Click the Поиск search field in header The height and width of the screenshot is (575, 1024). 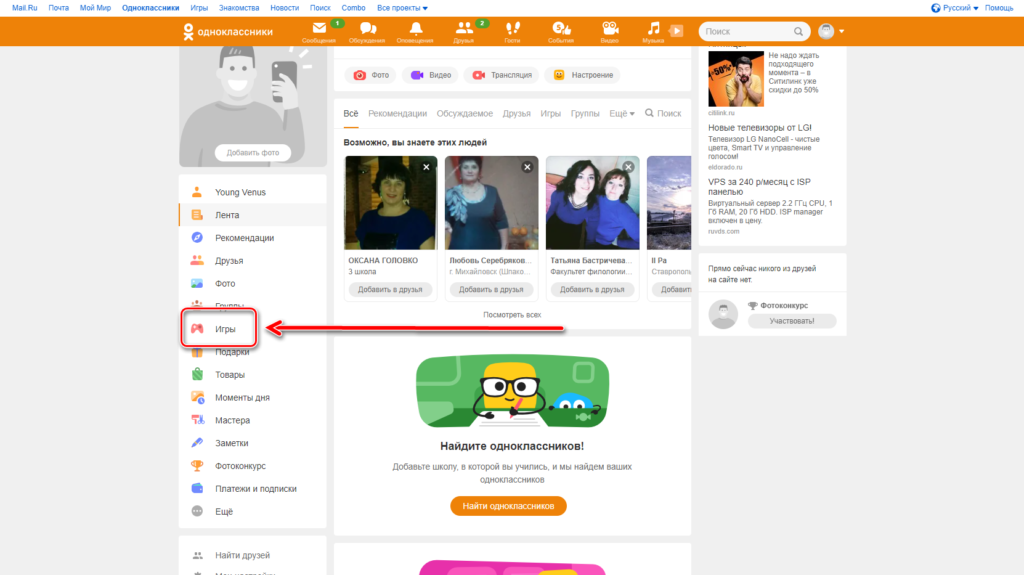pos(747,31)
